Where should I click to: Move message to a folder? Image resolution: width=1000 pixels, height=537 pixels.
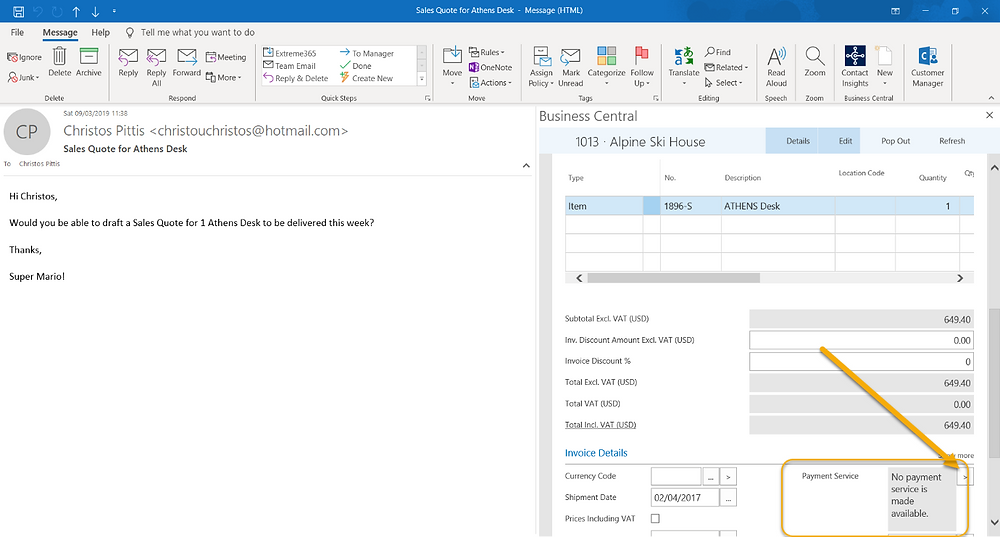coord(452,66)
